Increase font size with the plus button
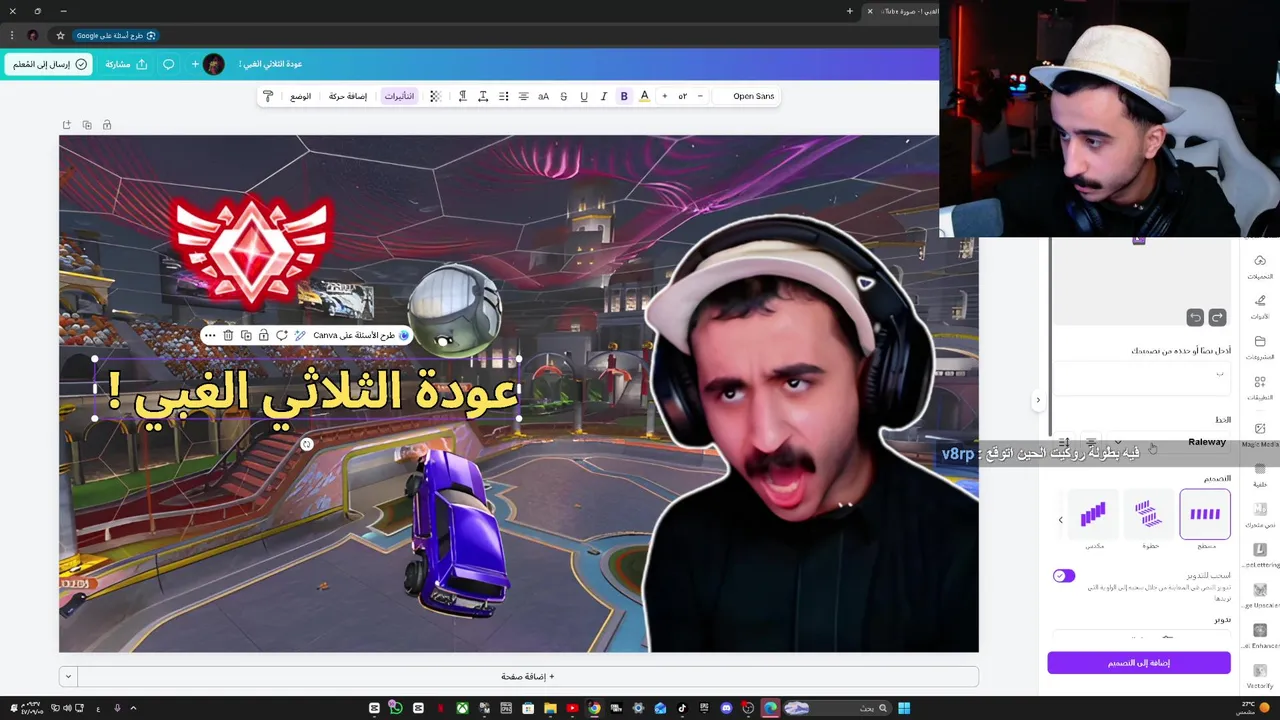The width and height of the screenshot is (1280, 720). click(x=664, y=96)
